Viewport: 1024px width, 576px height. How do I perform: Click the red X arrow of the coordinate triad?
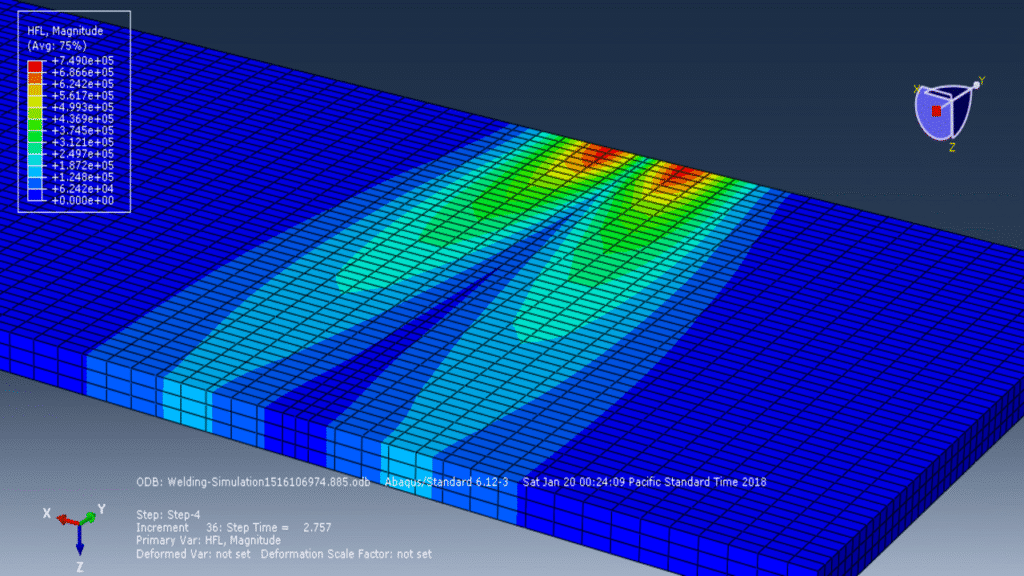pyautogui.click(x=64, y=520)
